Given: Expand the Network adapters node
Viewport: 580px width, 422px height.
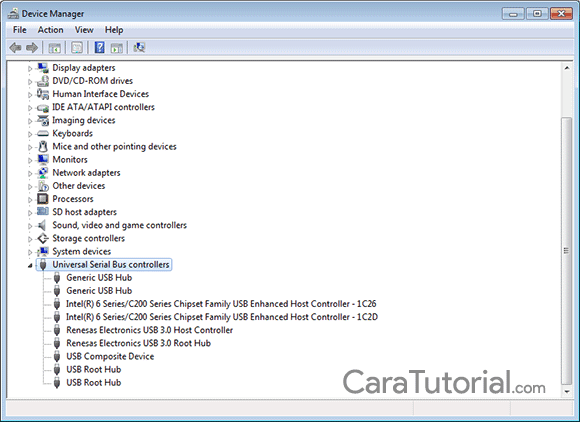Looking at the screenshot, I should pos(30,173).
